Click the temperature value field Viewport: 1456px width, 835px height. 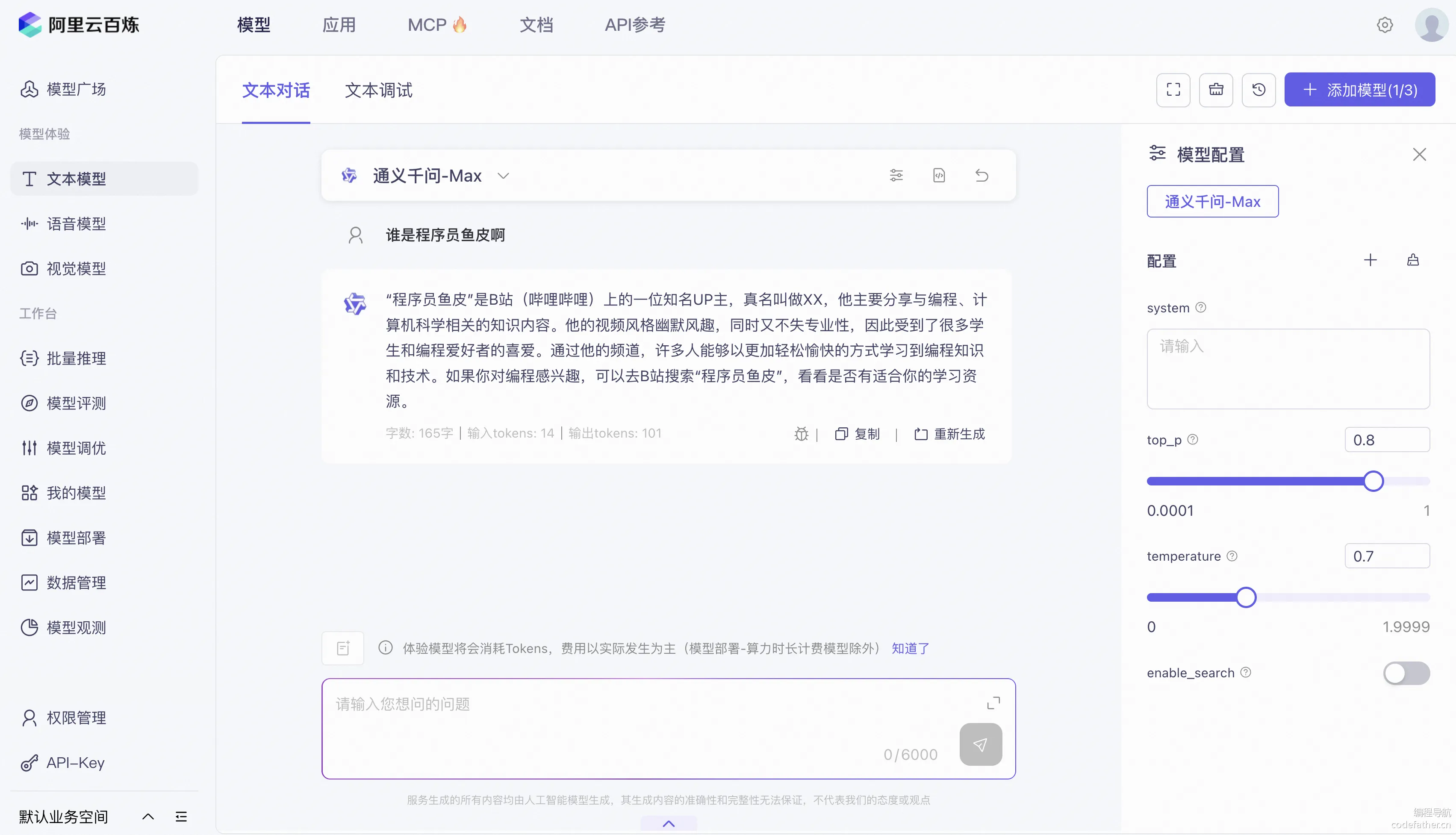tap(1387, 556)
